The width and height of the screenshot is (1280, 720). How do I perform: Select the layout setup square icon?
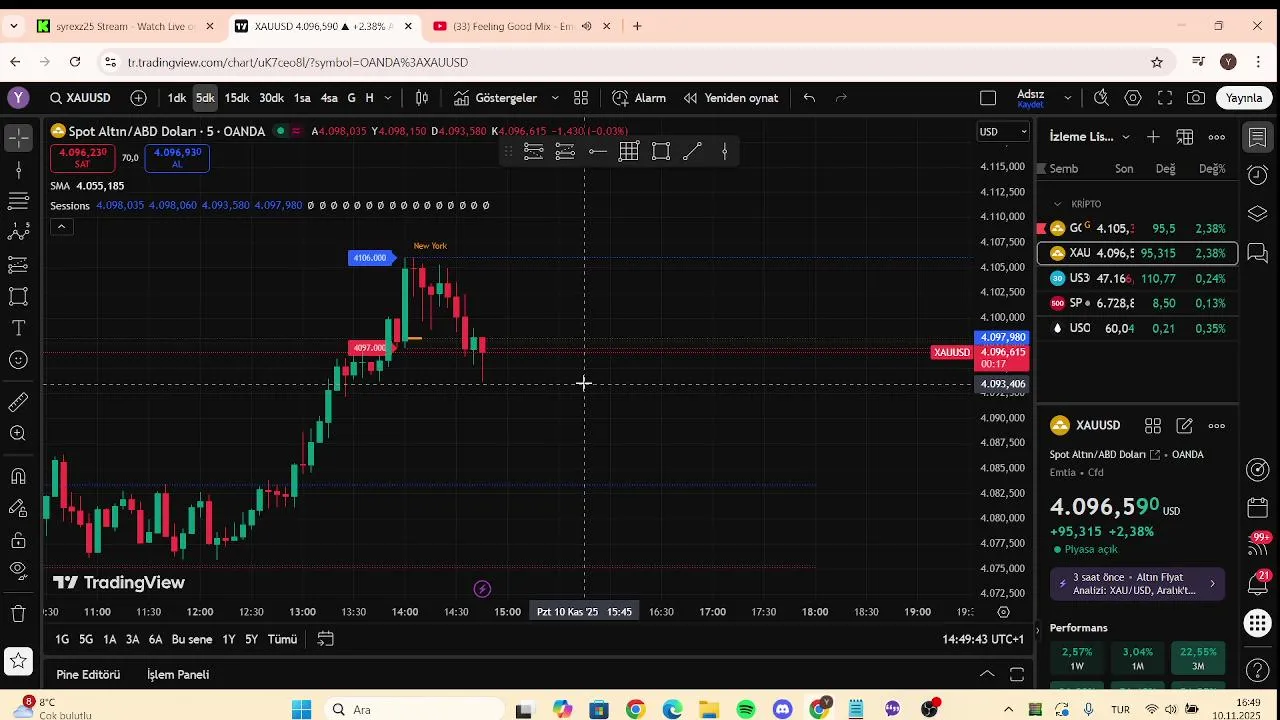pyautogui.click(x=988, y=98)
